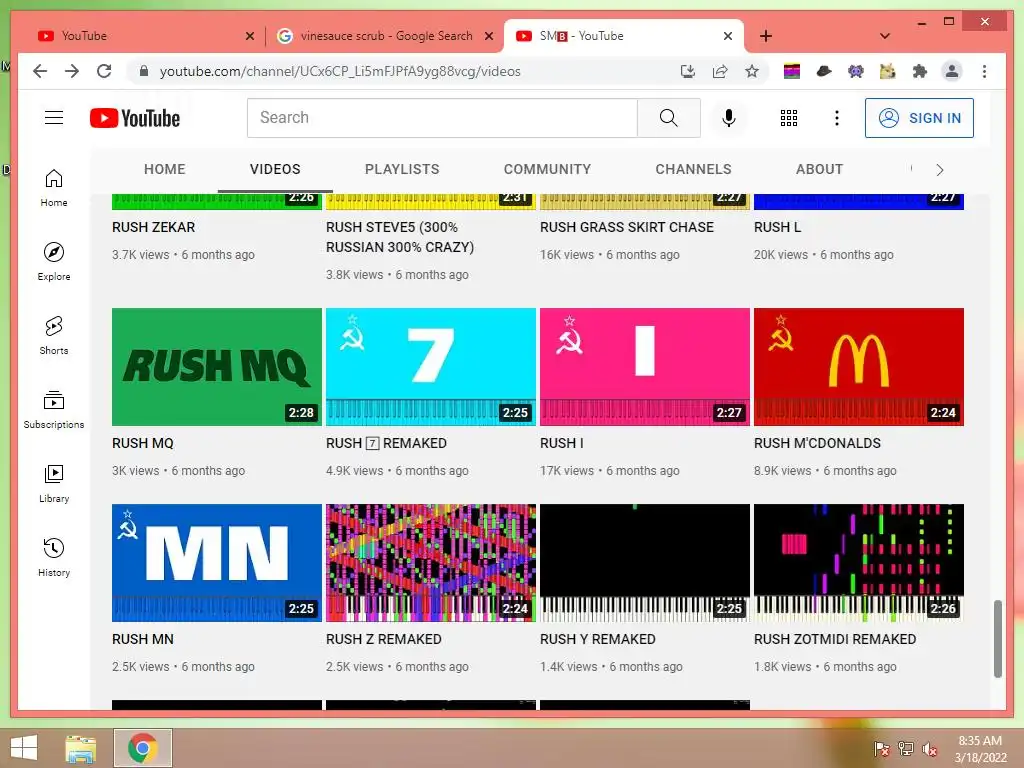
Task: Open Home in the sidebar
Action: (x=54, y=187)
